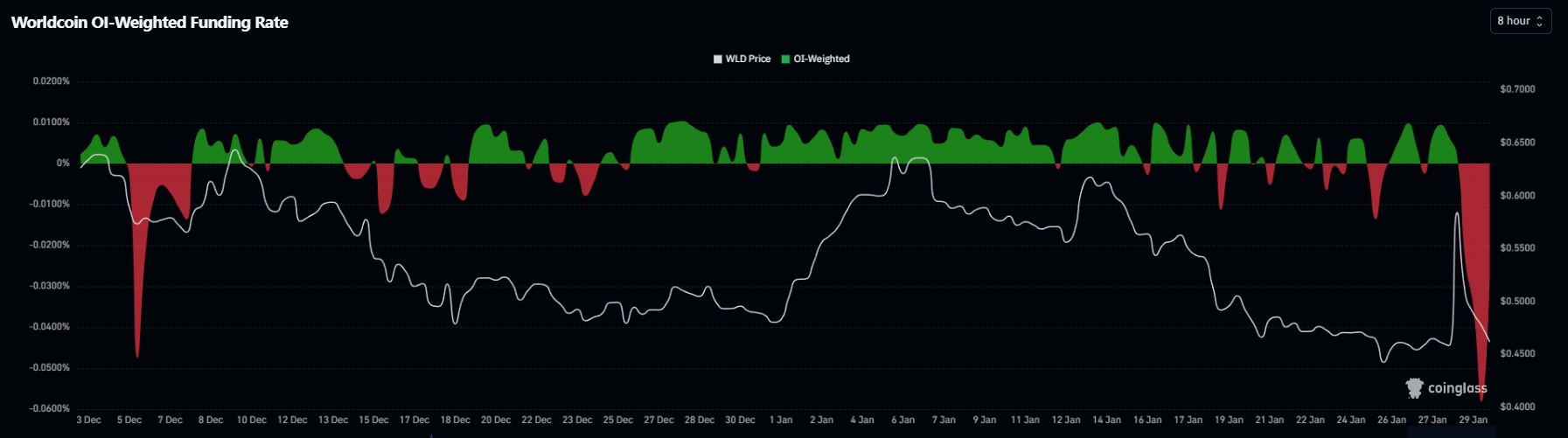Click the 3 Dec date label

(x=88, y=421)
